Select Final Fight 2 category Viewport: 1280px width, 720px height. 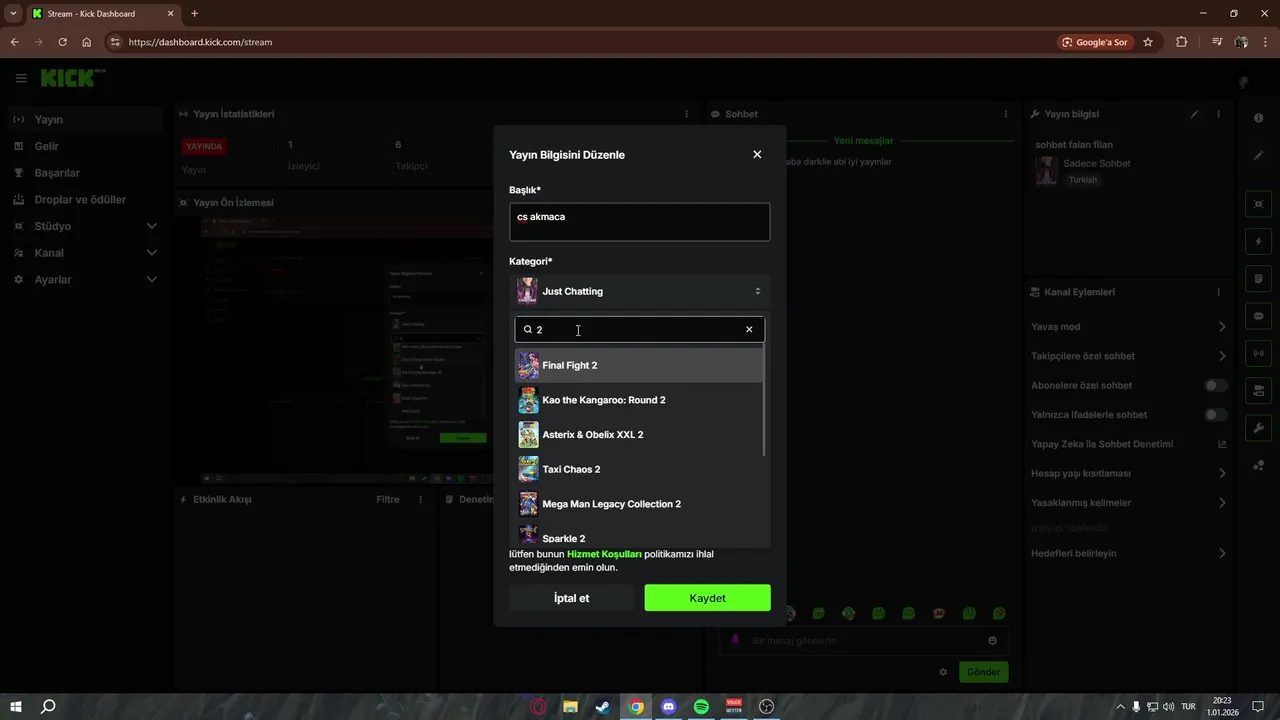pos(638,365)
